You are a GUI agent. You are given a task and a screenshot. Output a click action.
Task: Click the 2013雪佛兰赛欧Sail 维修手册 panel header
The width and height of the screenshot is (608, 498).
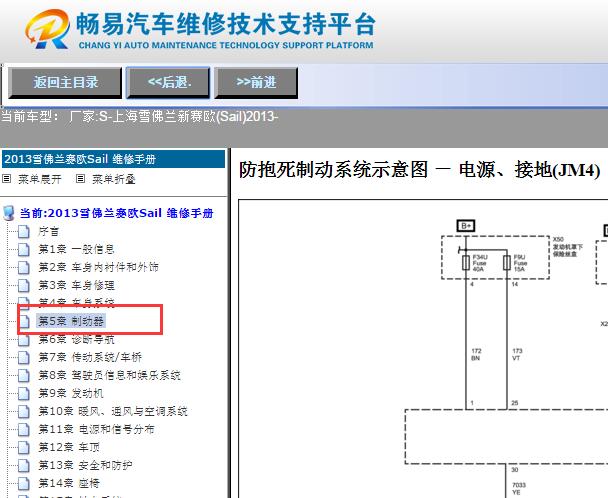point(113,159)
